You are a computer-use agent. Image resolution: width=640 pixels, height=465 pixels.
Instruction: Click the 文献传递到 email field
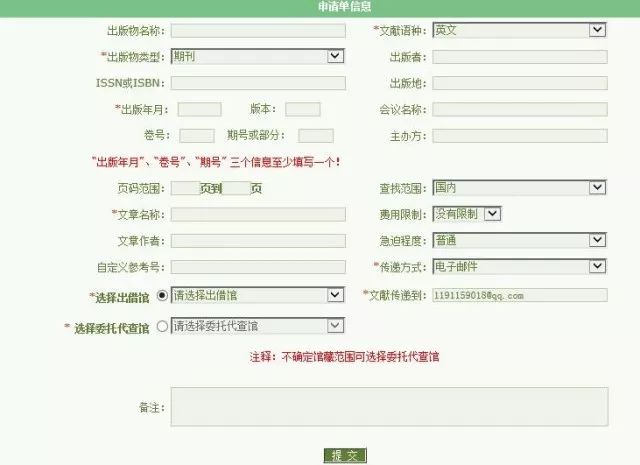click(520, 295)
